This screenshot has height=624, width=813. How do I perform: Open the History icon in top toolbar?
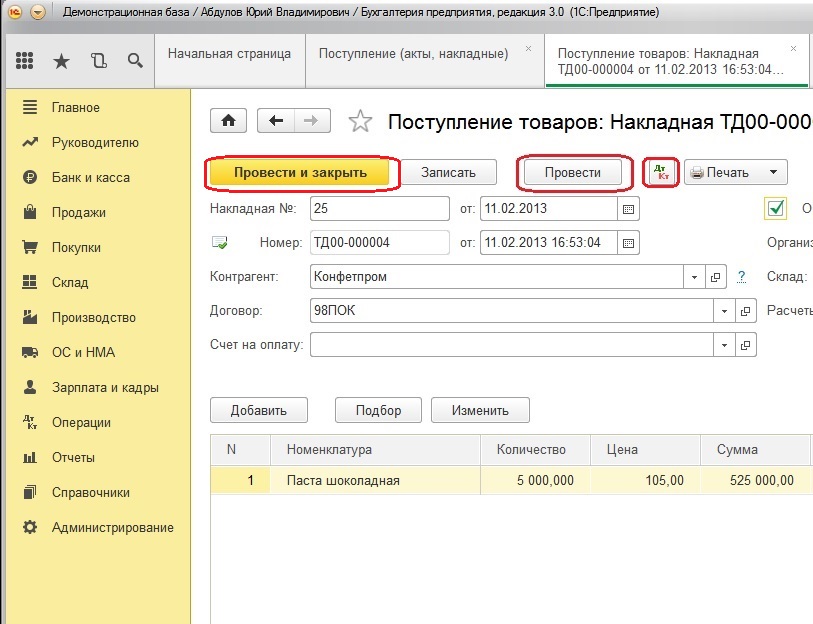pos(99,61)
